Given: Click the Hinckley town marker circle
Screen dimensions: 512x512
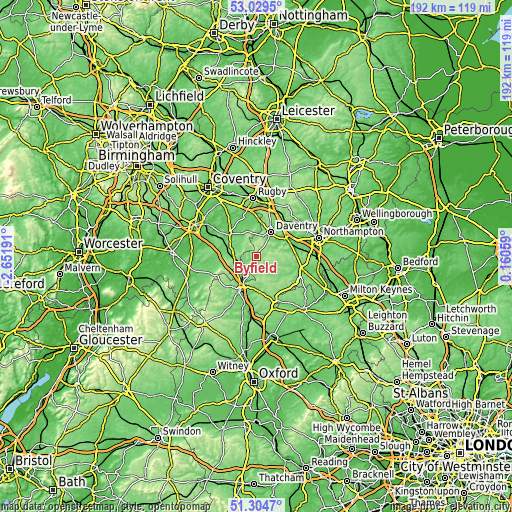Looking at the screenshot, I should click(233, 148).
